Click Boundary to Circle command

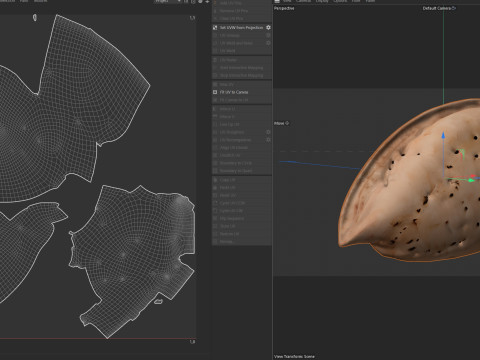point(236,163)
